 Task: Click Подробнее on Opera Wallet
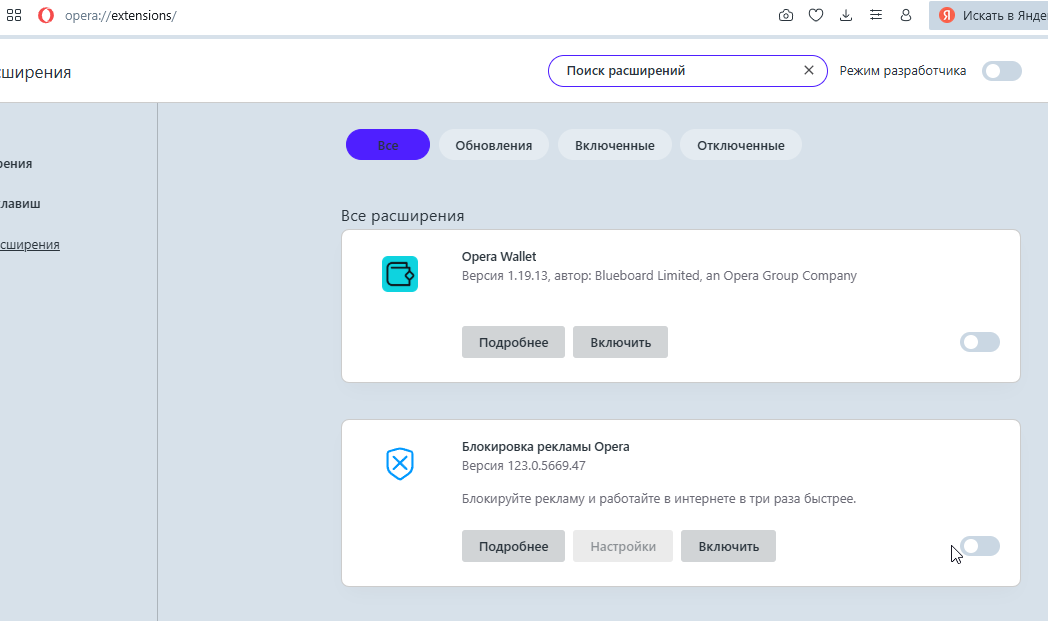[513, 342]
